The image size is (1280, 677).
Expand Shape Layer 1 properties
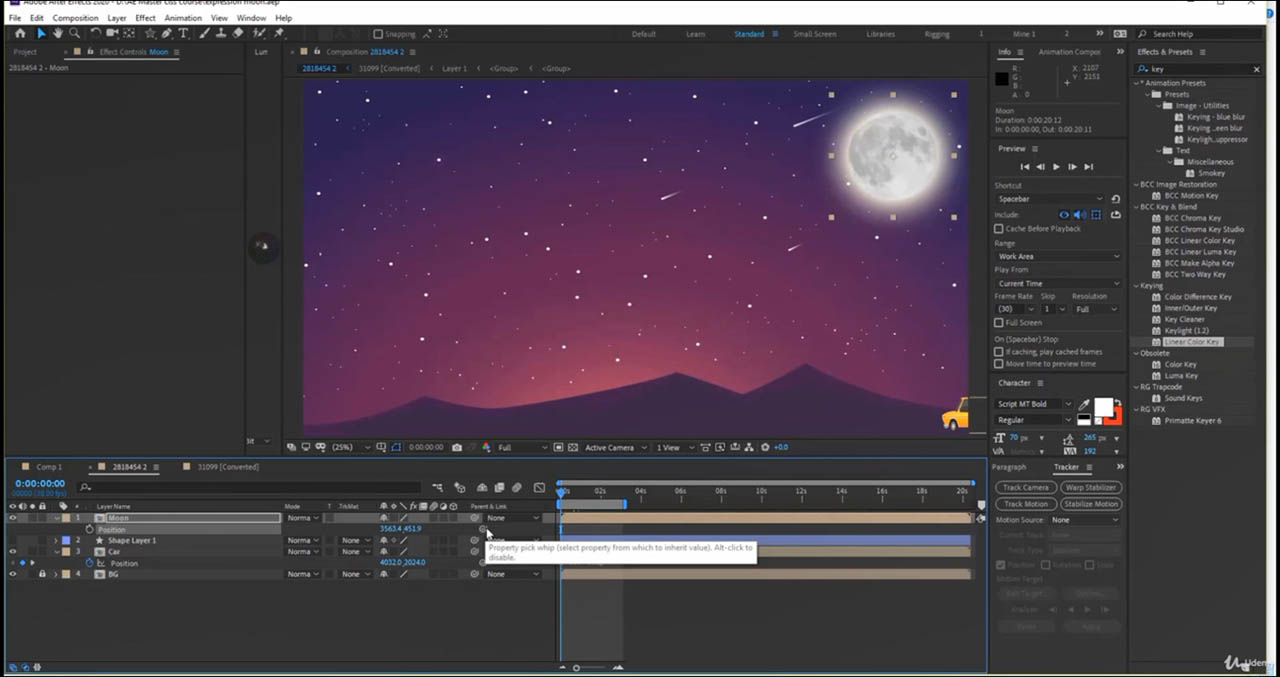point(56,541)
